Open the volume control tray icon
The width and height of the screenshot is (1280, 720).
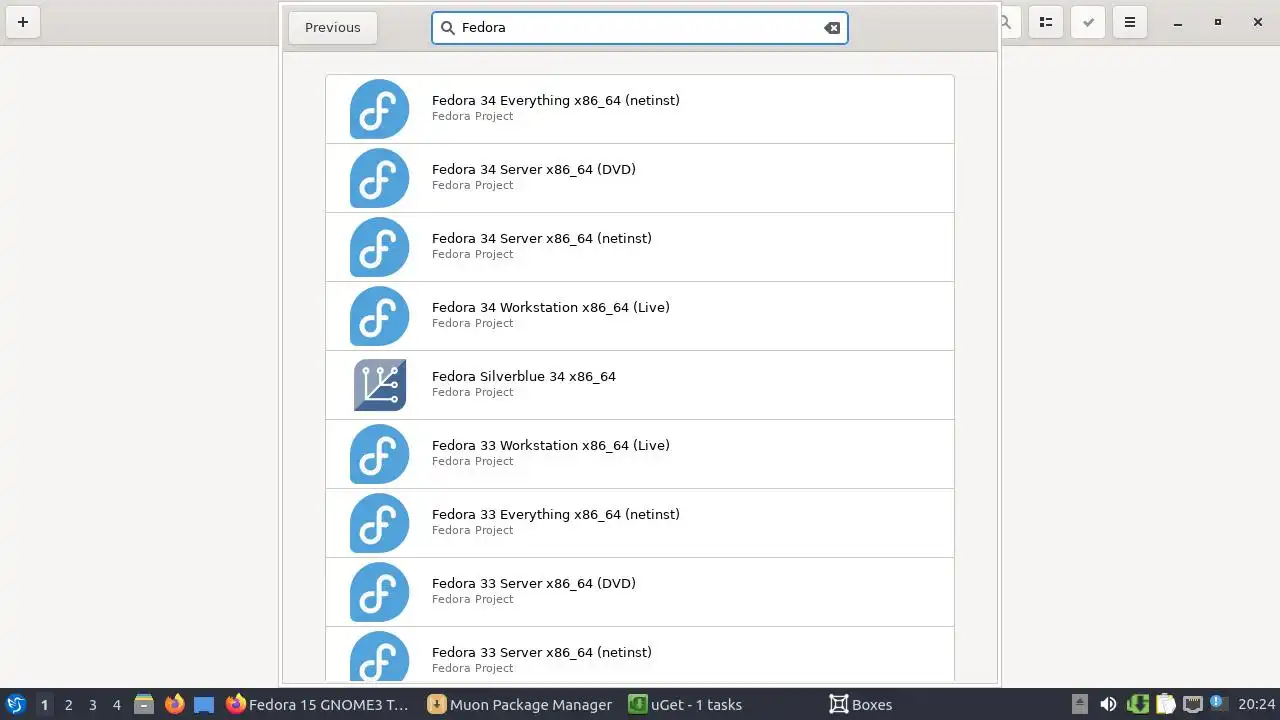(1108, 705)
